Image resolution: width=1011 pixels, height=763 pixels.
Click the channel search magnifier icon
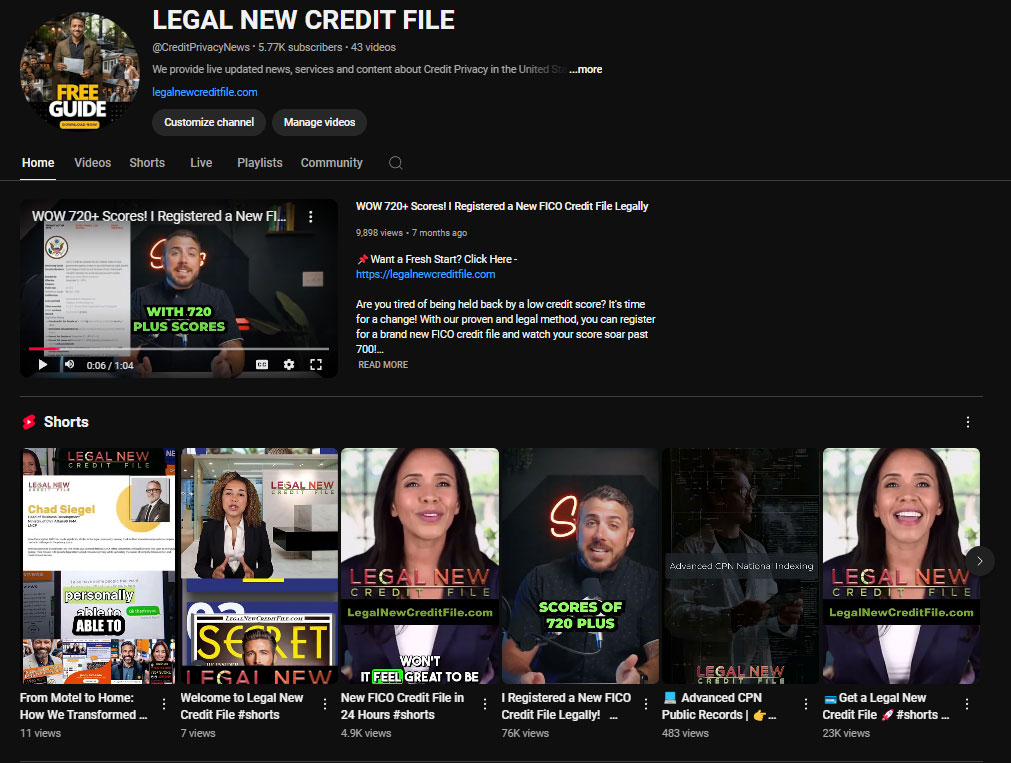pyautogui.click(x=396, y=163)
